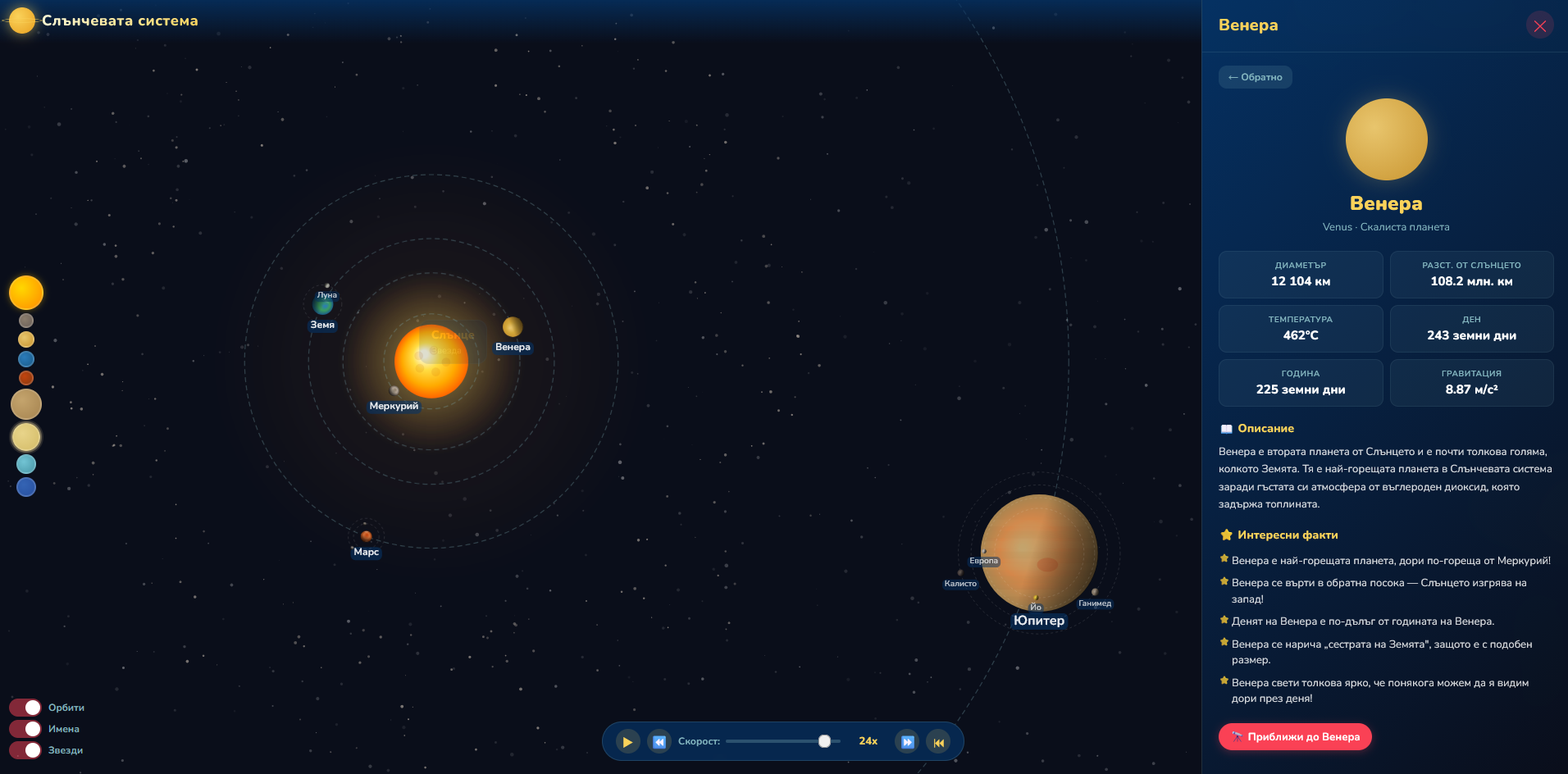Choose the dark blue Neptune sidebar icon
The width and height of the screenshot is (1568, 774).
coord(26,487)
